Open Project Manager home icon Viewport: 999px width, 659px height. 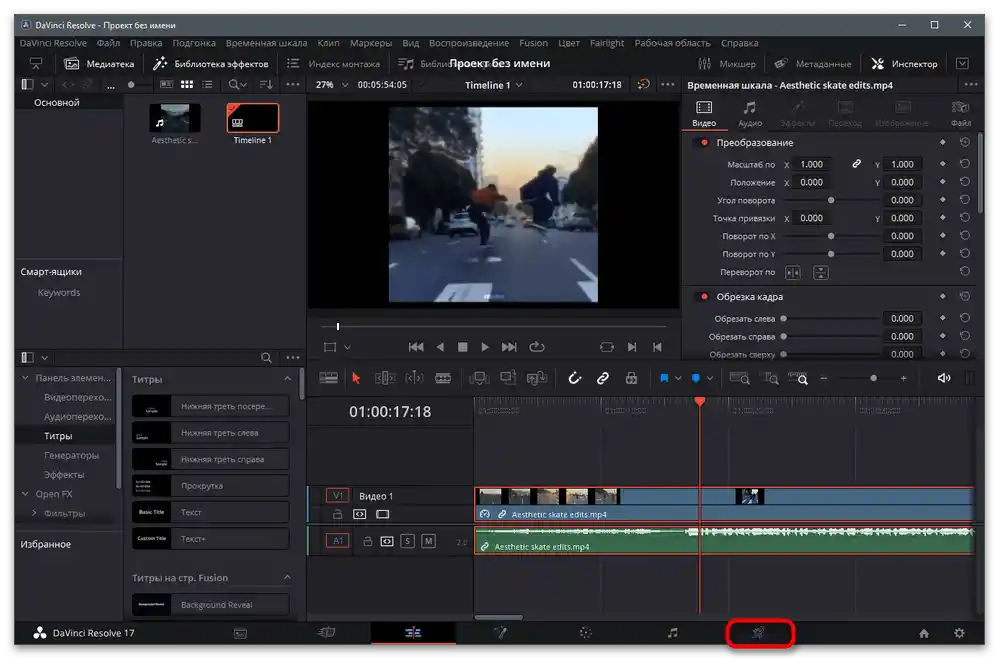pos(924,633)
